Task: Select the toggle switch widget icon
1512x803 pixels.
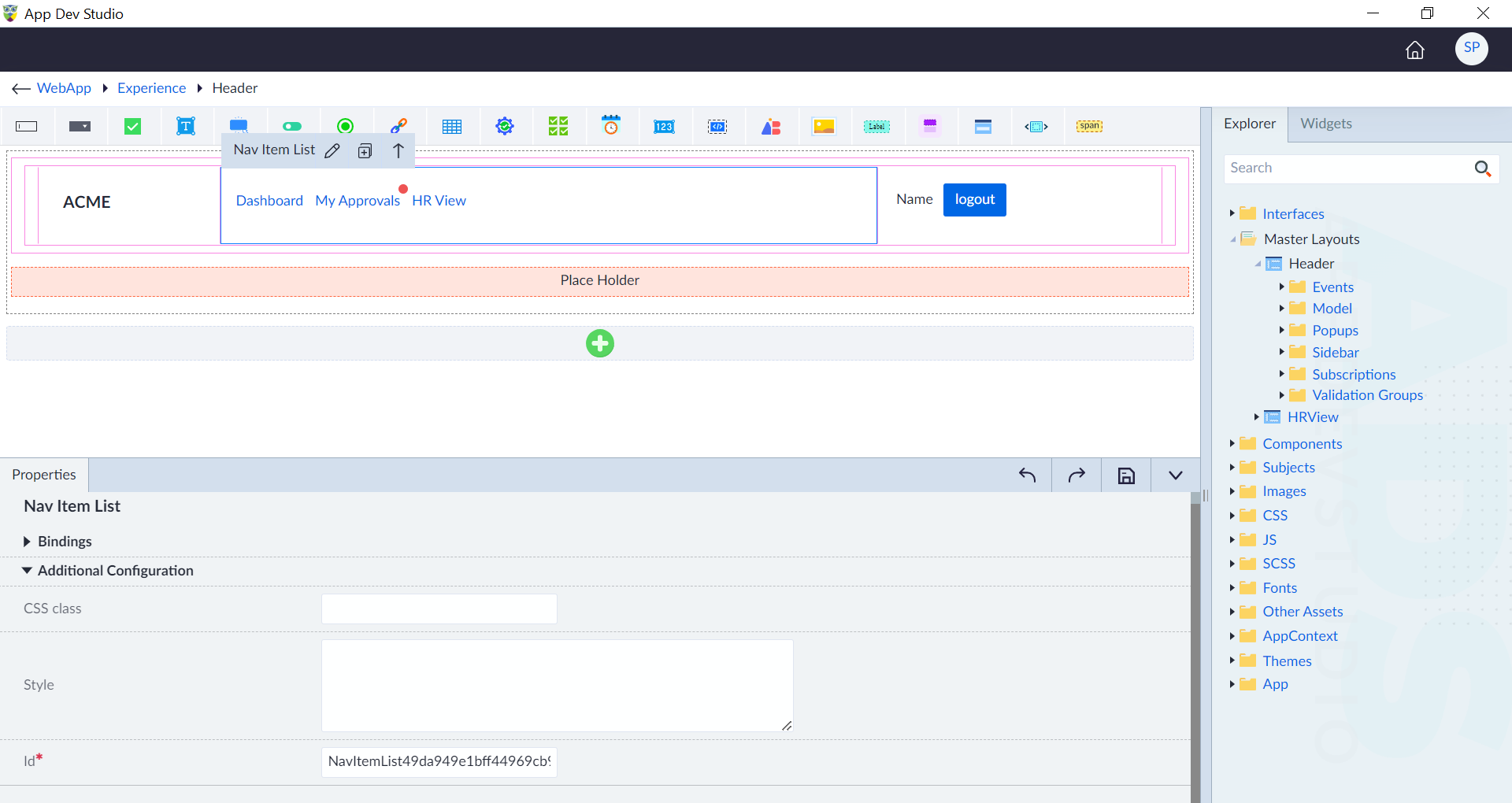Action: (x=292, y=127)
